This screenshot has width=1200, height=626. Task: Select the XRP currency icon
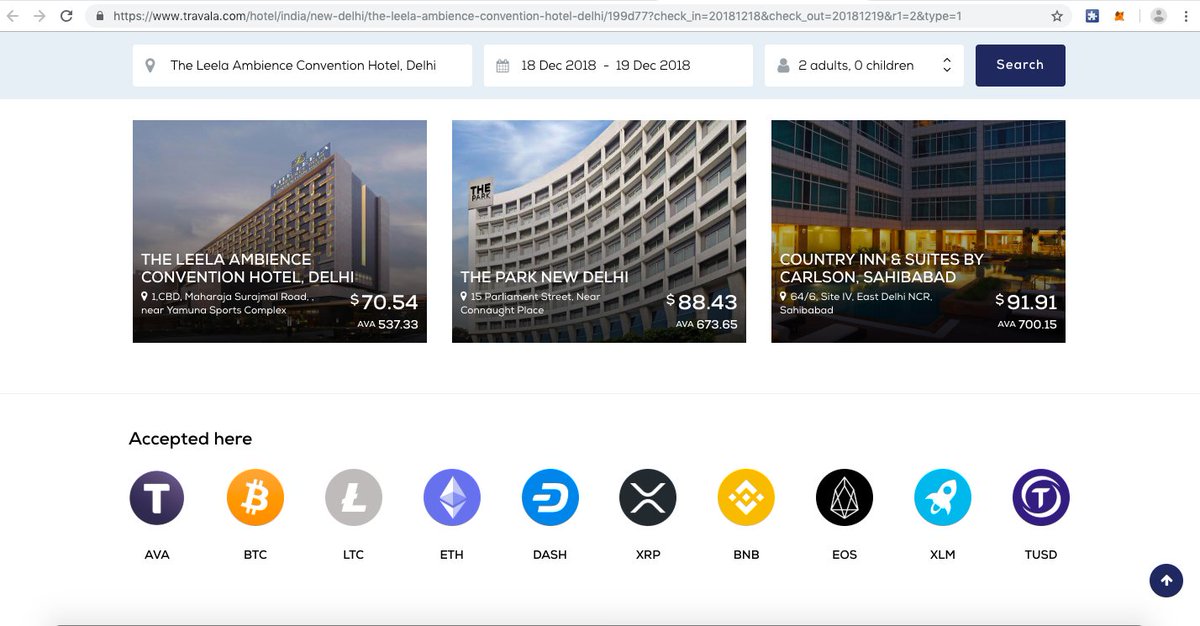point(647,497)
